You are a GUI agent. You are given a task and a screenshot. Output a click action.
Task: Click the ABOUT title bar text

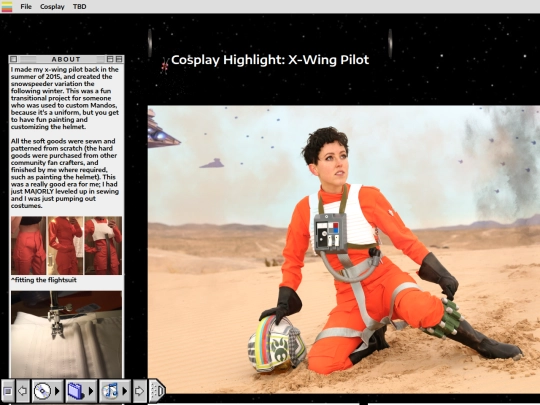pyautogui.click(x=66, y=59)
